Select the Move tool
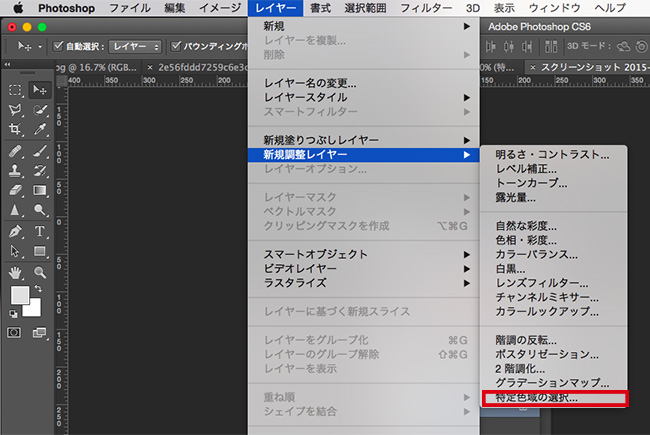This screenshot has height=435, width=650. tap(41, 89)
